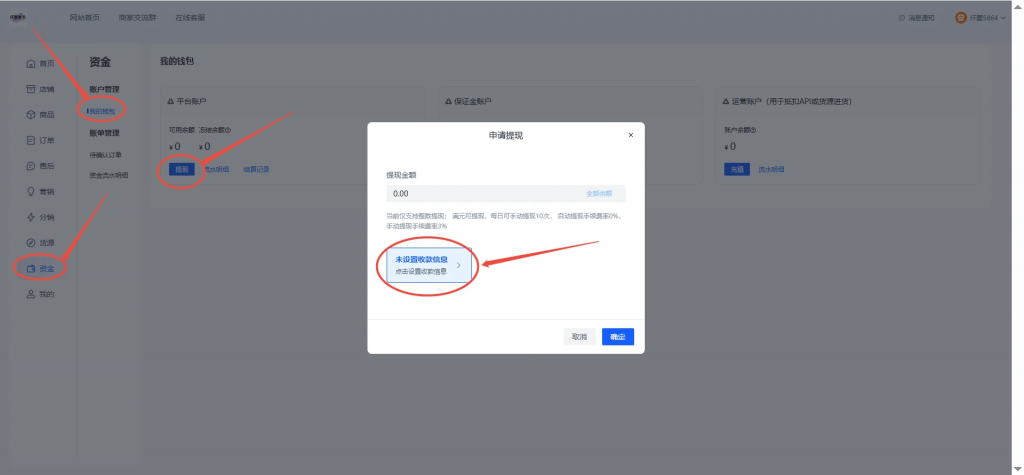Open the 我的 profile icon
Image resolution: width=1024 pixels, height=475 pixels.
[x=30, y=294]
